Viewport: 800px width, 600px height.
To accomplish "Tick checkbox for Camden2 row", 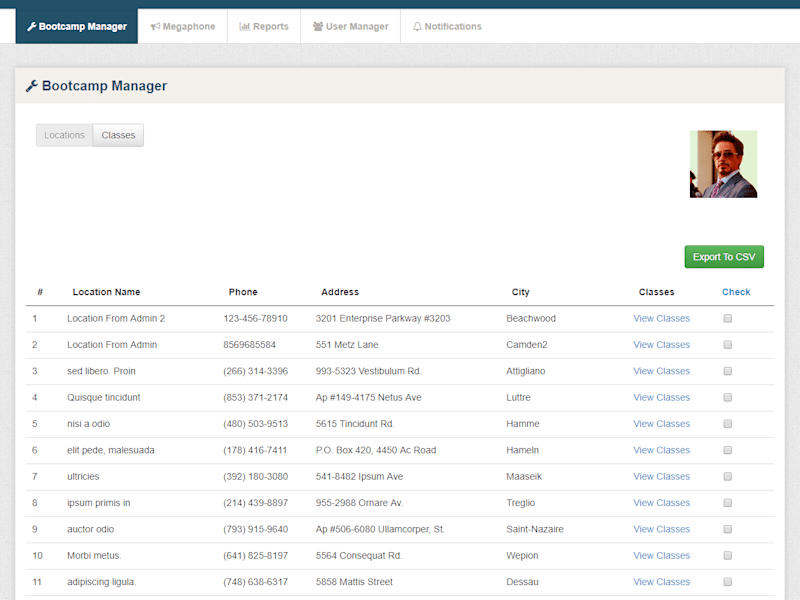I will pos(728,345).
